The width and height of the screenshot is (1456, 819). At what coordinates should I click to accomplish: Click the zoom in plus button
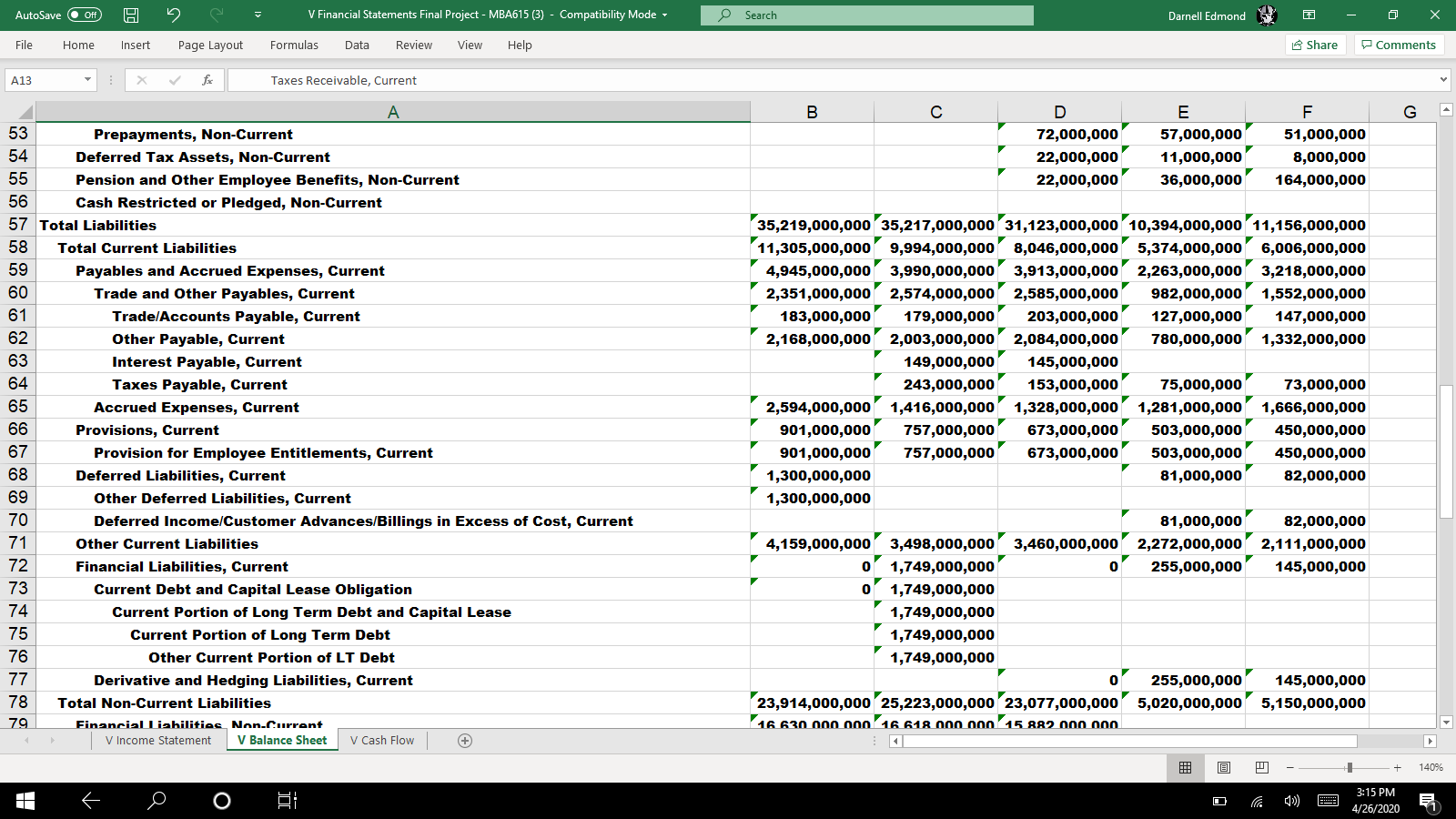tap(1397, 768)
